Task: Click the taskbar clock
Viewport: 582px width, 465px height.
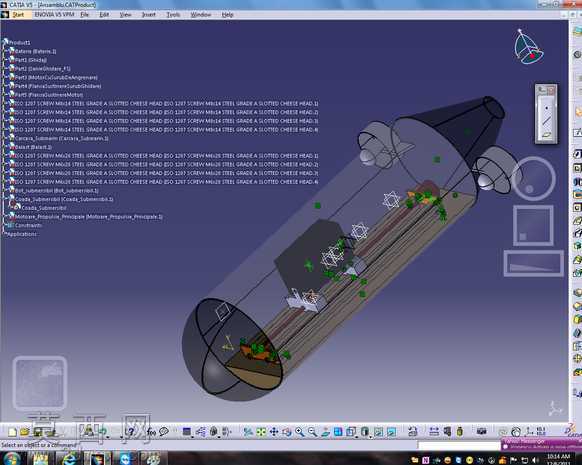Action: [x=558, y=459]
